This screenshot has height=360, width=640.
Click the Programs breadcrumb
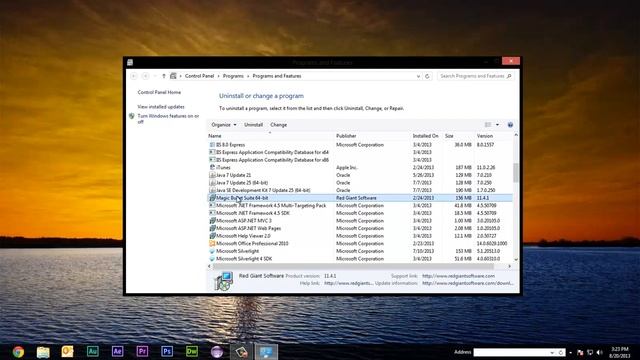[233, 76]
